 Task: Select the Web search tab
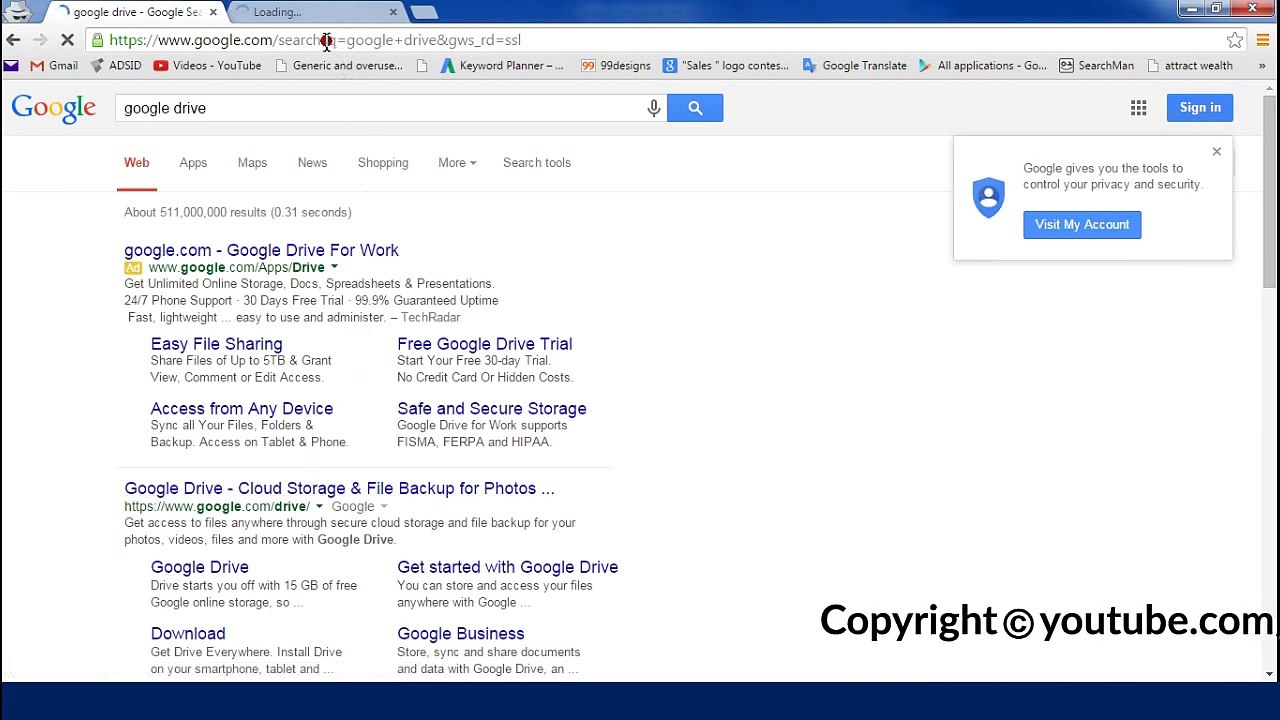pos(137,163)
